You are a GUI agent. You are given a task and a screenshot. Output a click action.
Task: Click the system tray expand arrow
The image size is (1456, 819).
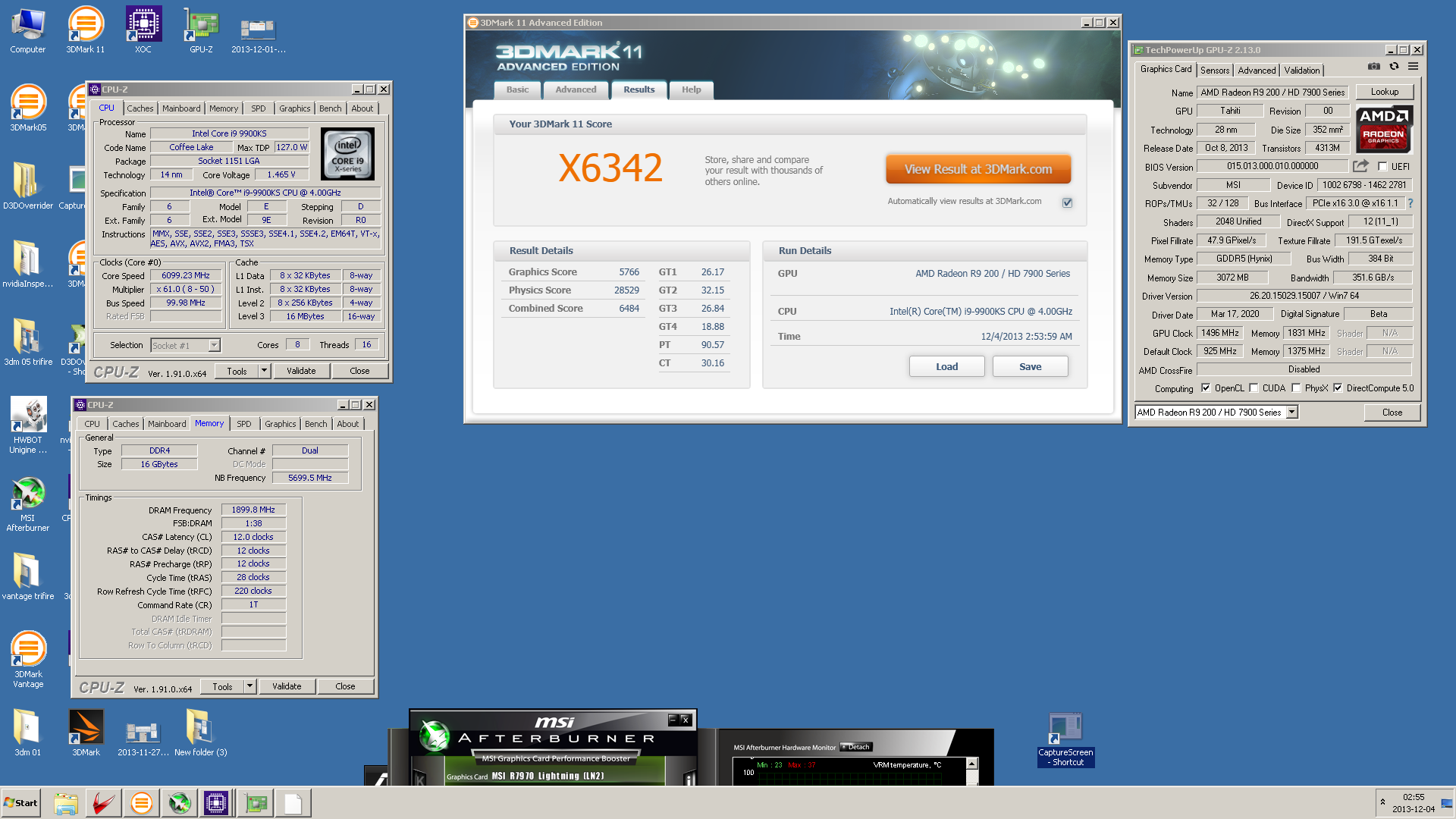1382,802
